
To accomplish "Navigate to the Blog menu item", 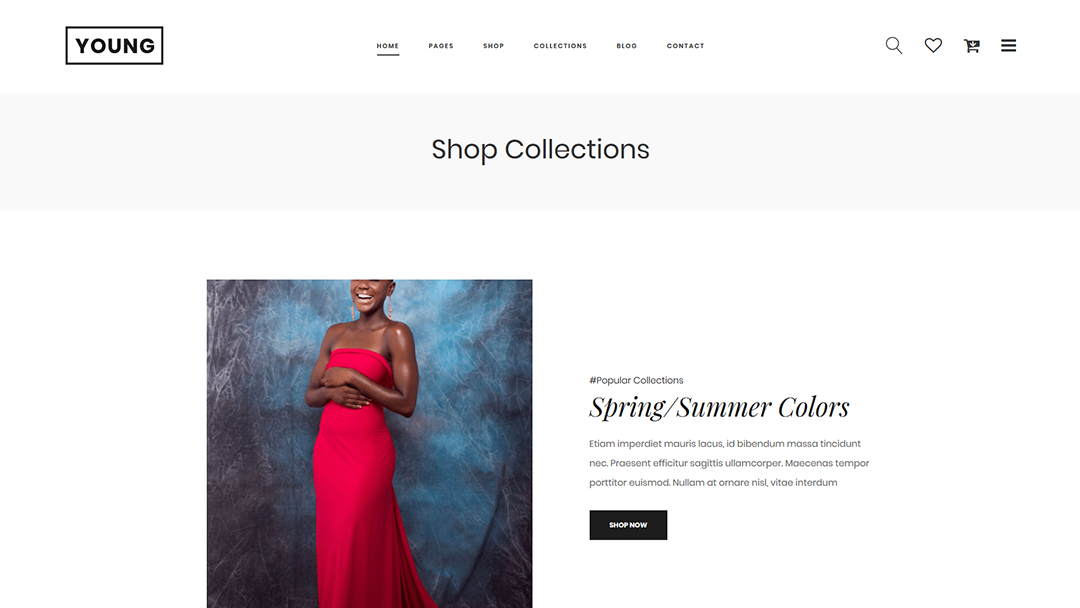I will click(x=627, y=46).
